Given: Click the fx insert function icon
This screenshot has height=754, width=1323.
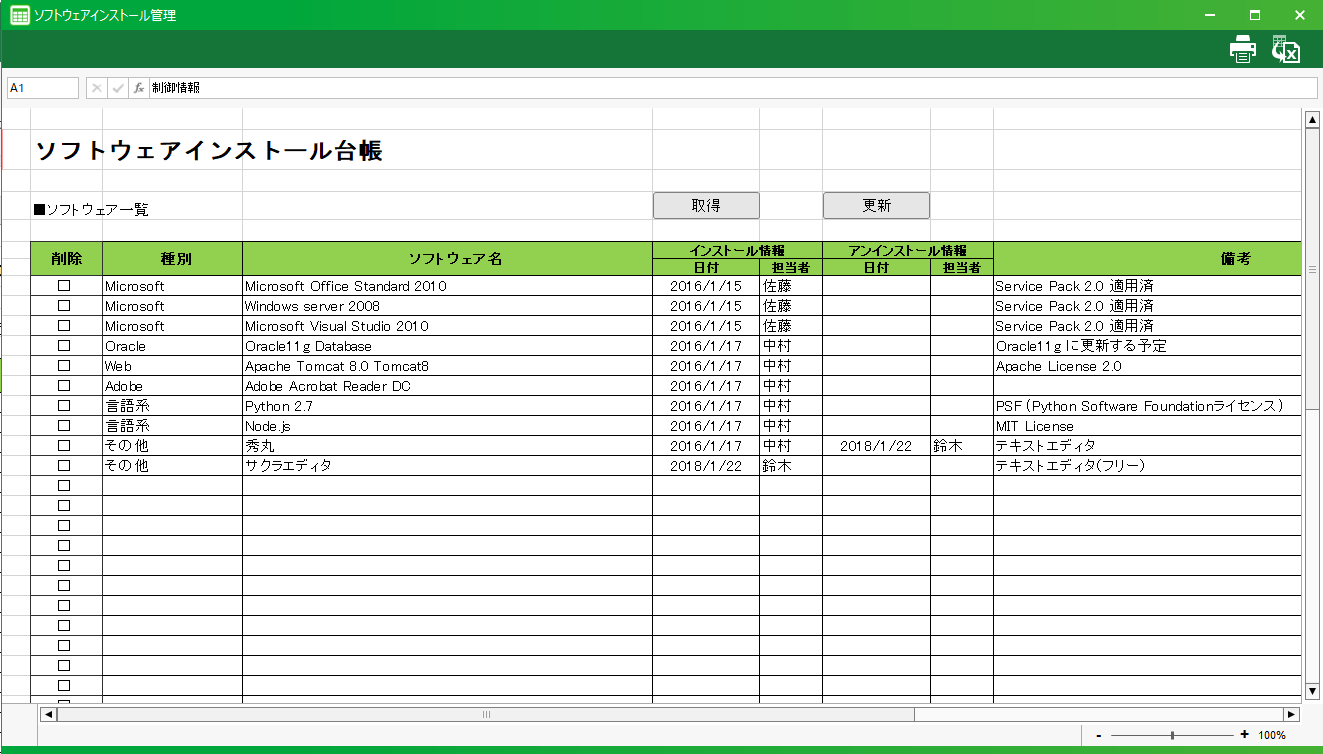Looking at the screenshot, I should click(x=139, y=88).
